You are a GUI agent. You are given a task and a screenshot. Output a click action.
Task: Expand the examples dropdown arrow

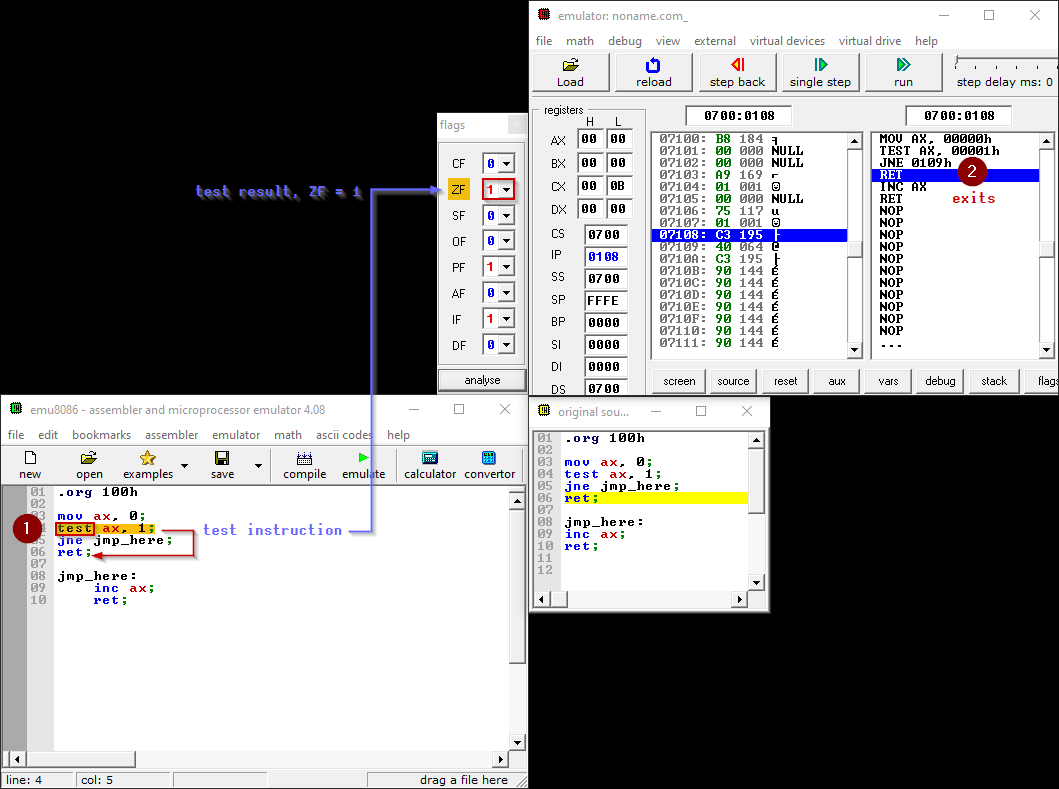coord(184,466)
